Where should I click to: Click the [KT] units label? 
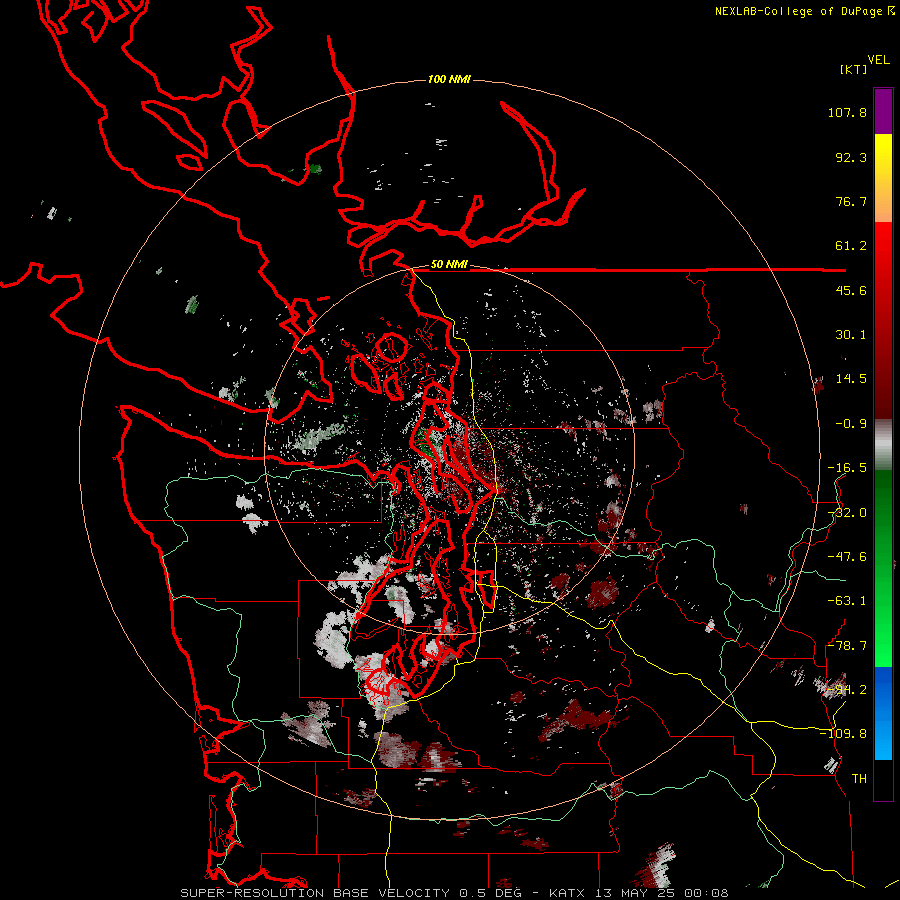(x=853, y=69)
